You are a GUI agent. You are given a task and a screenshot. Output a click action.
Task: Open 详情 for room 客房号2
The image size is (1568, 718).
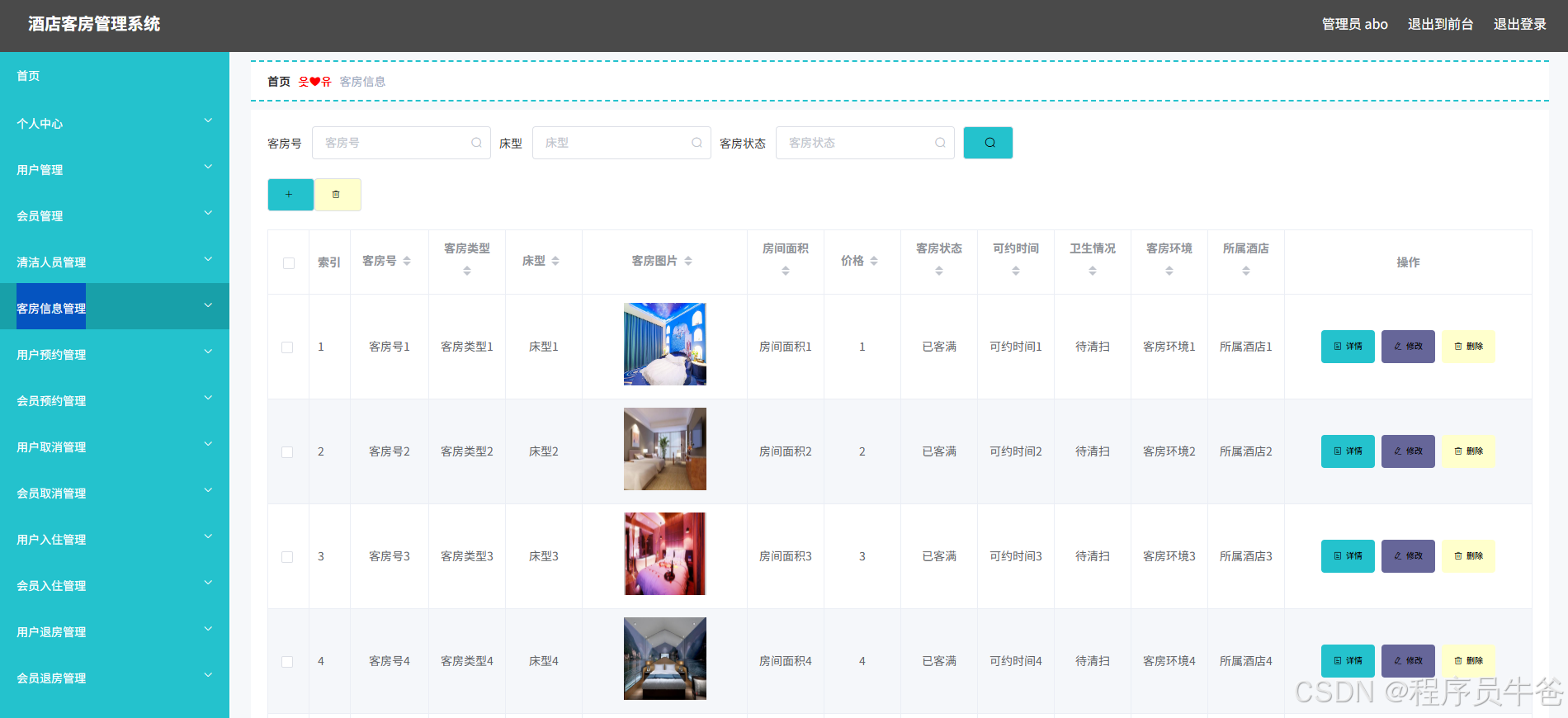pos(1348,451)
